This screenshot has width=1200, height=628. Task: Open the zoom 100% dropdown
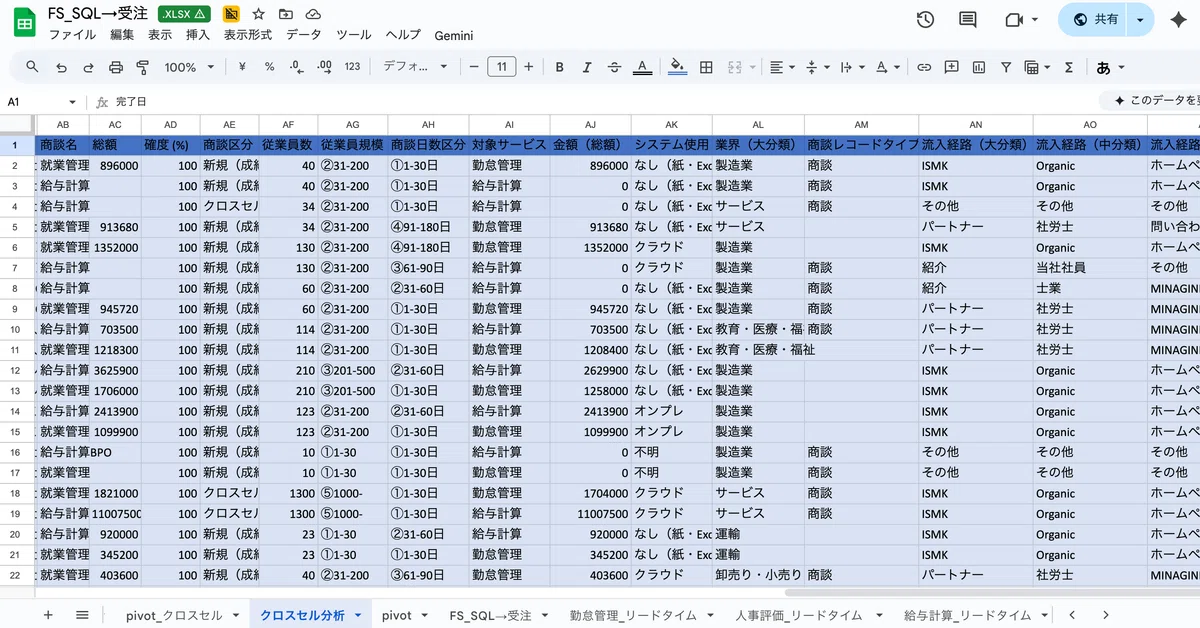point(189,67)
